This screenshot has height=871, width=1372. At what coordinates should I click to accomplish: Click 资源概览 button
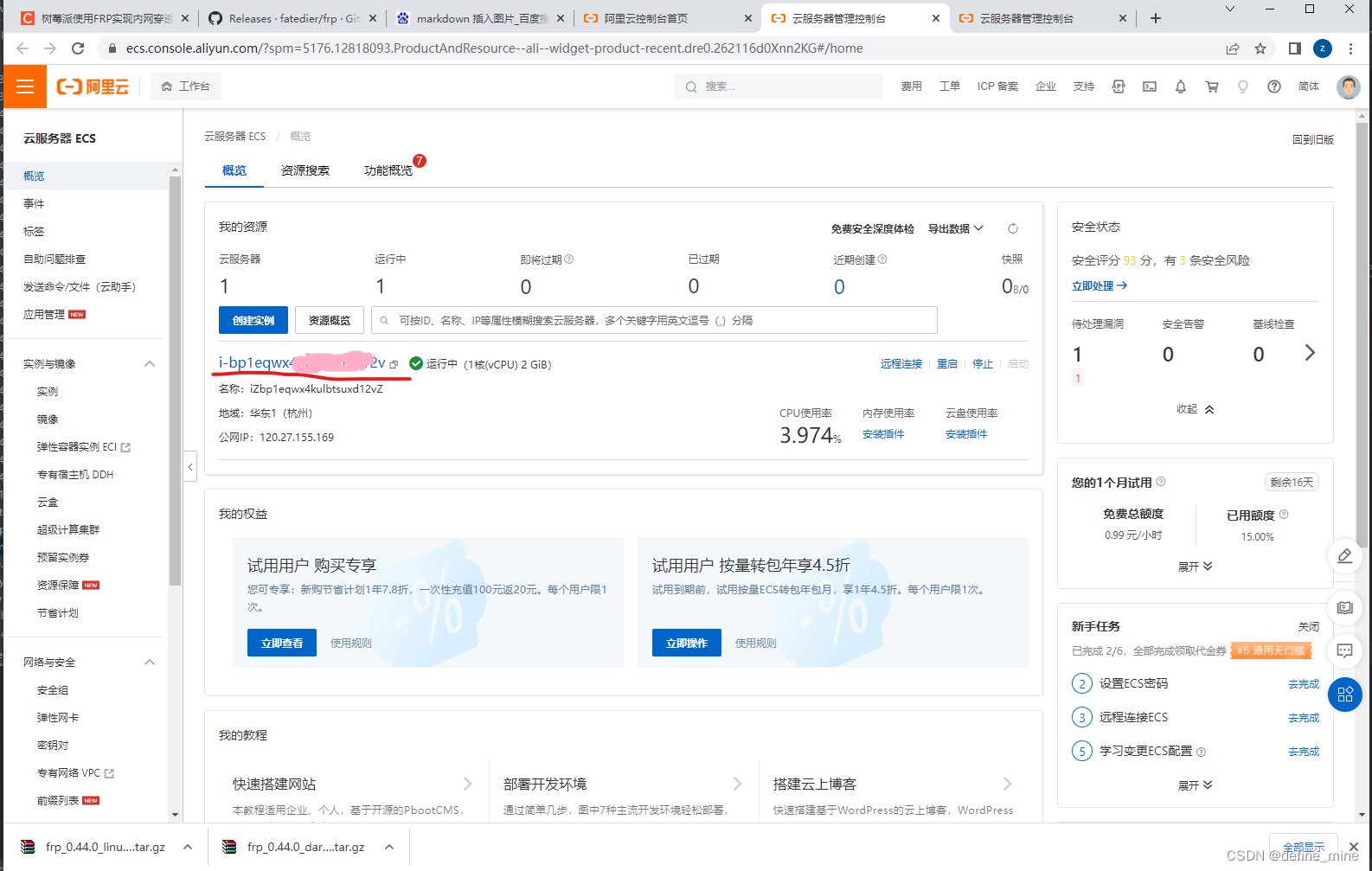(330, 320)
